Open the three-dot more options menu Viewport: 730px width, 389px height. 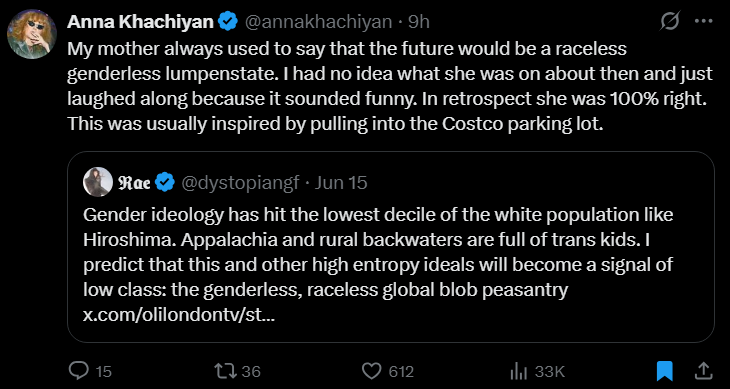click(703, 21)
